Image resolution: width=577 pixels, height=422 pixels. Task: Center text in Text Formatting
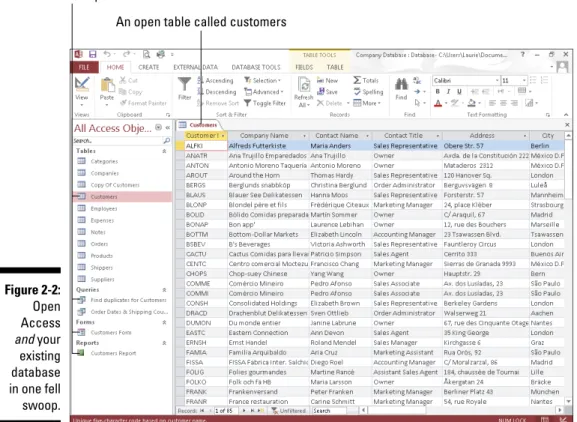[x=503, y=103]
